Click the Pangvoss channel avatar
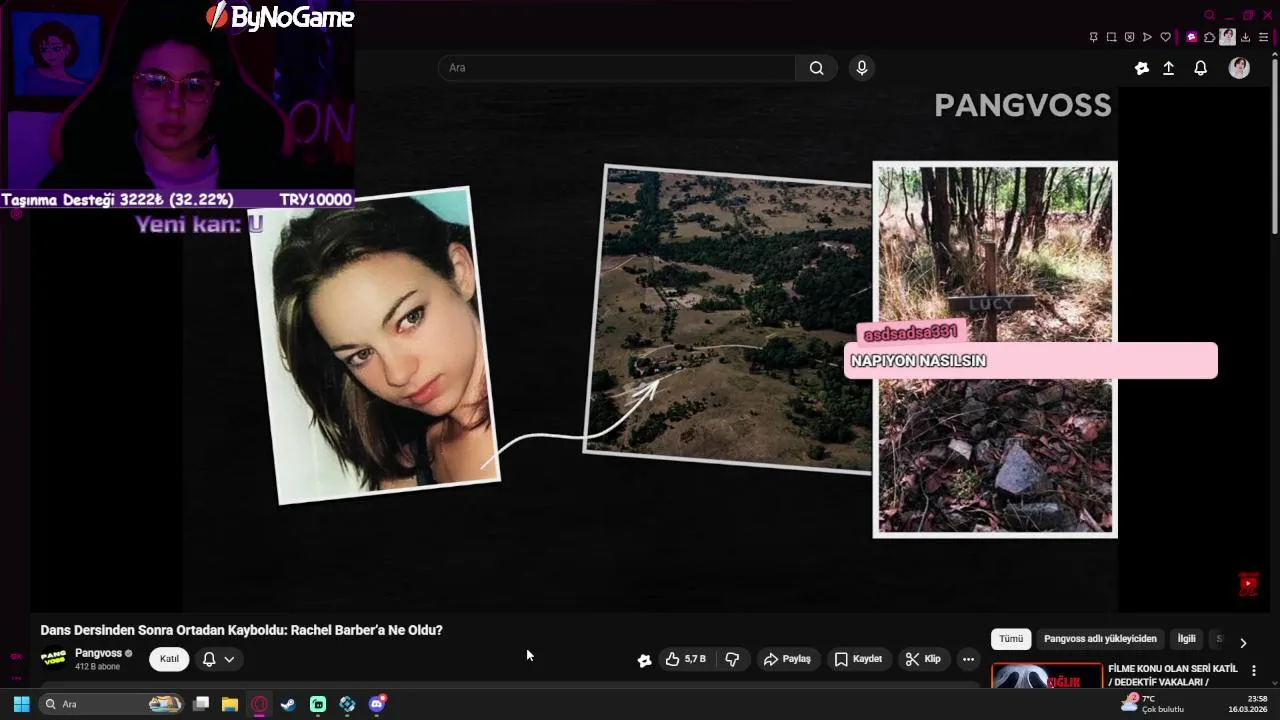 point(54,659)
